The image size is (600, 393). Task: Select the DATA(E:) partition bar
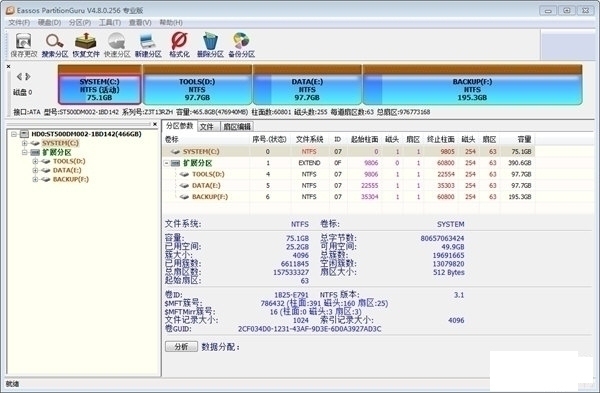pos(307,85)
